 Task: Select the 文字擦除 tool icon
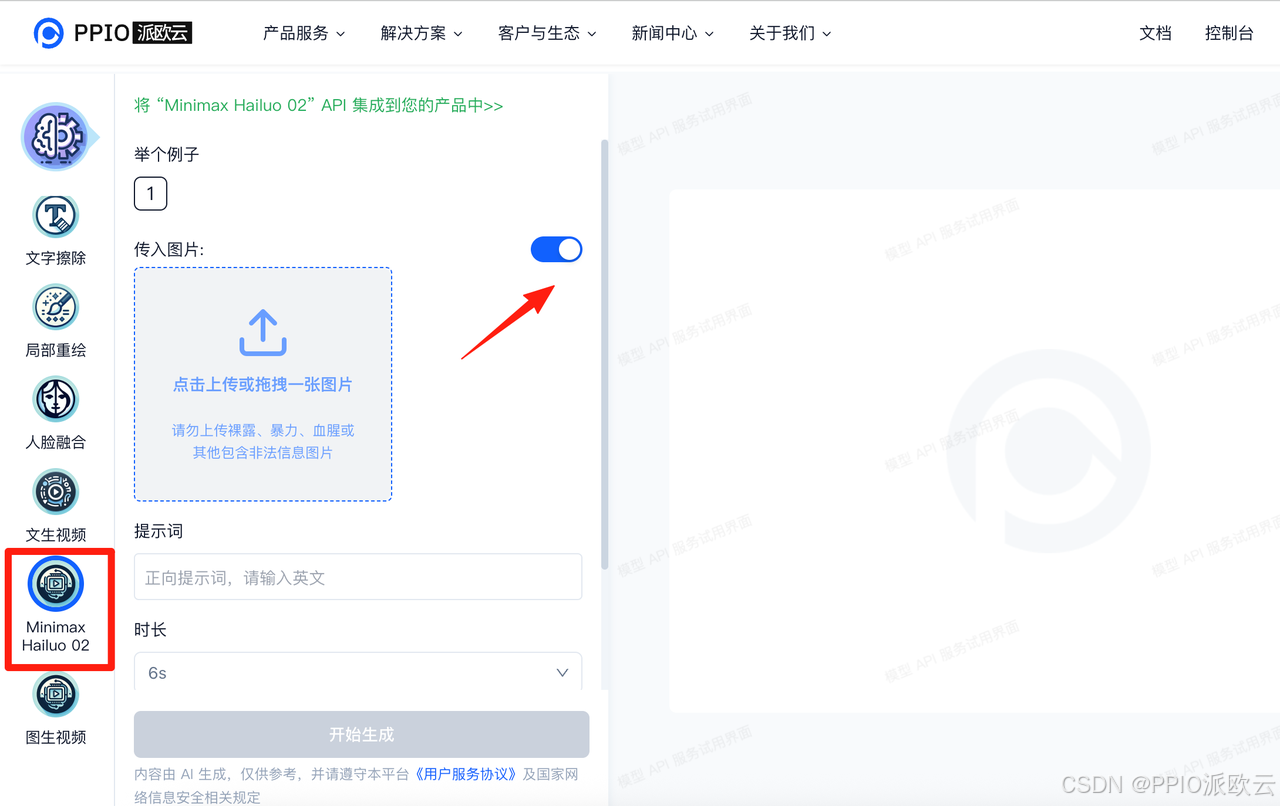click(x=55, y=215)
